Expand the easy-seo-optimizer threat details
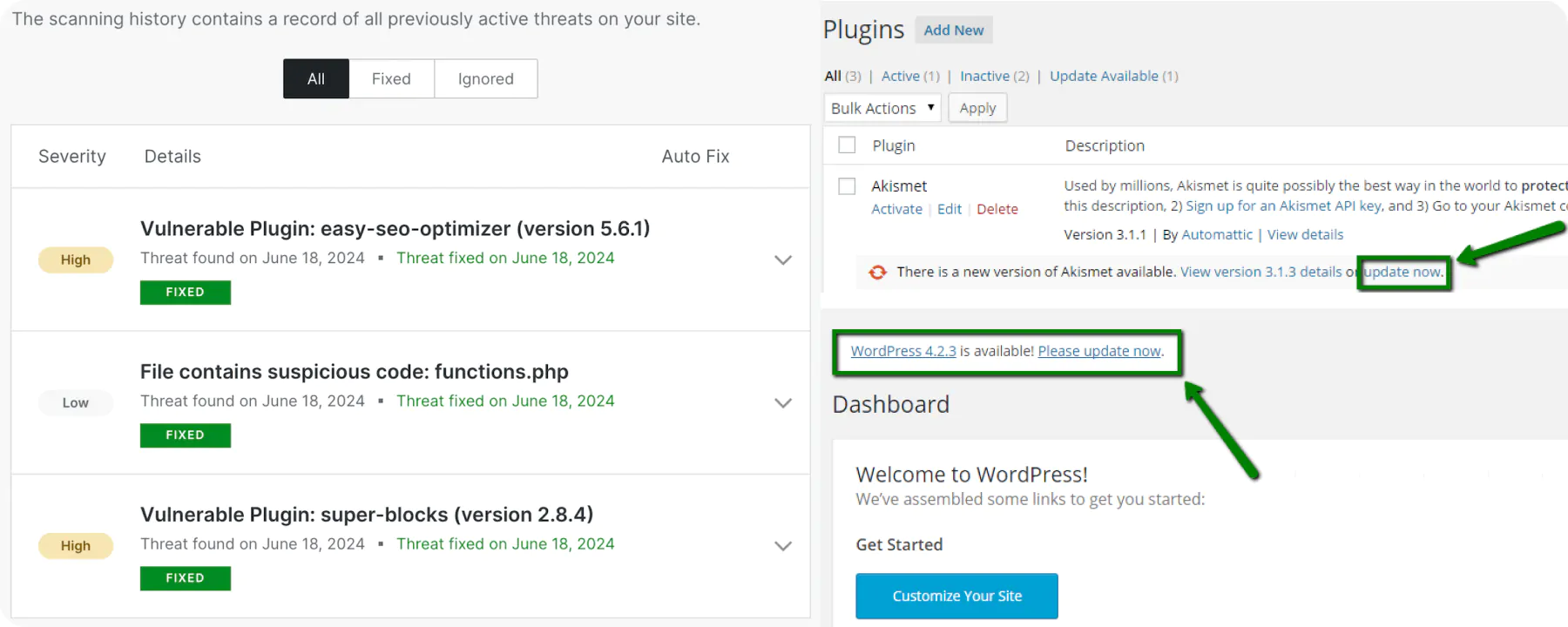Image resolution: width=1568 pixels, height=627 pixels. pos(783,260)
